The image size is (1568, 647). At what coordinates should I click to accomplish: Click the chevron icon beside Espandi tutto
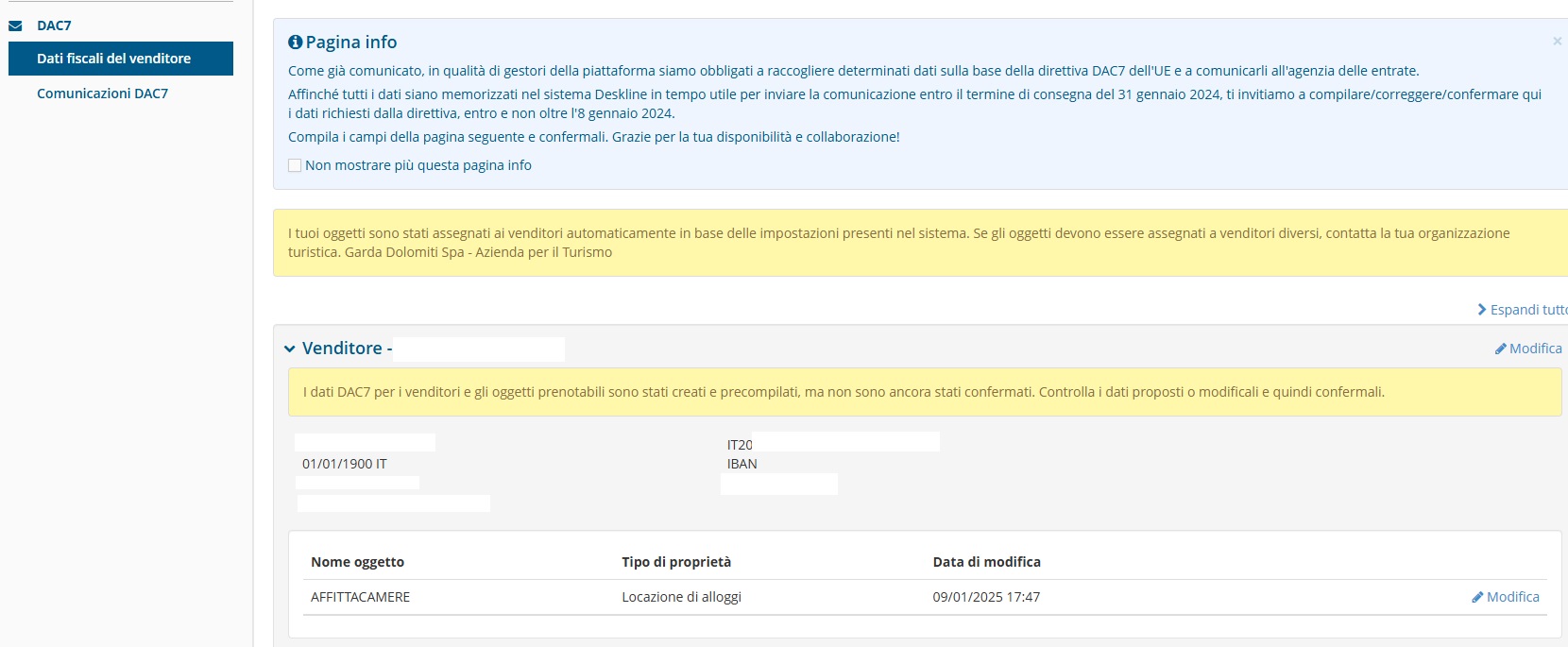[x=1482, y=310]
